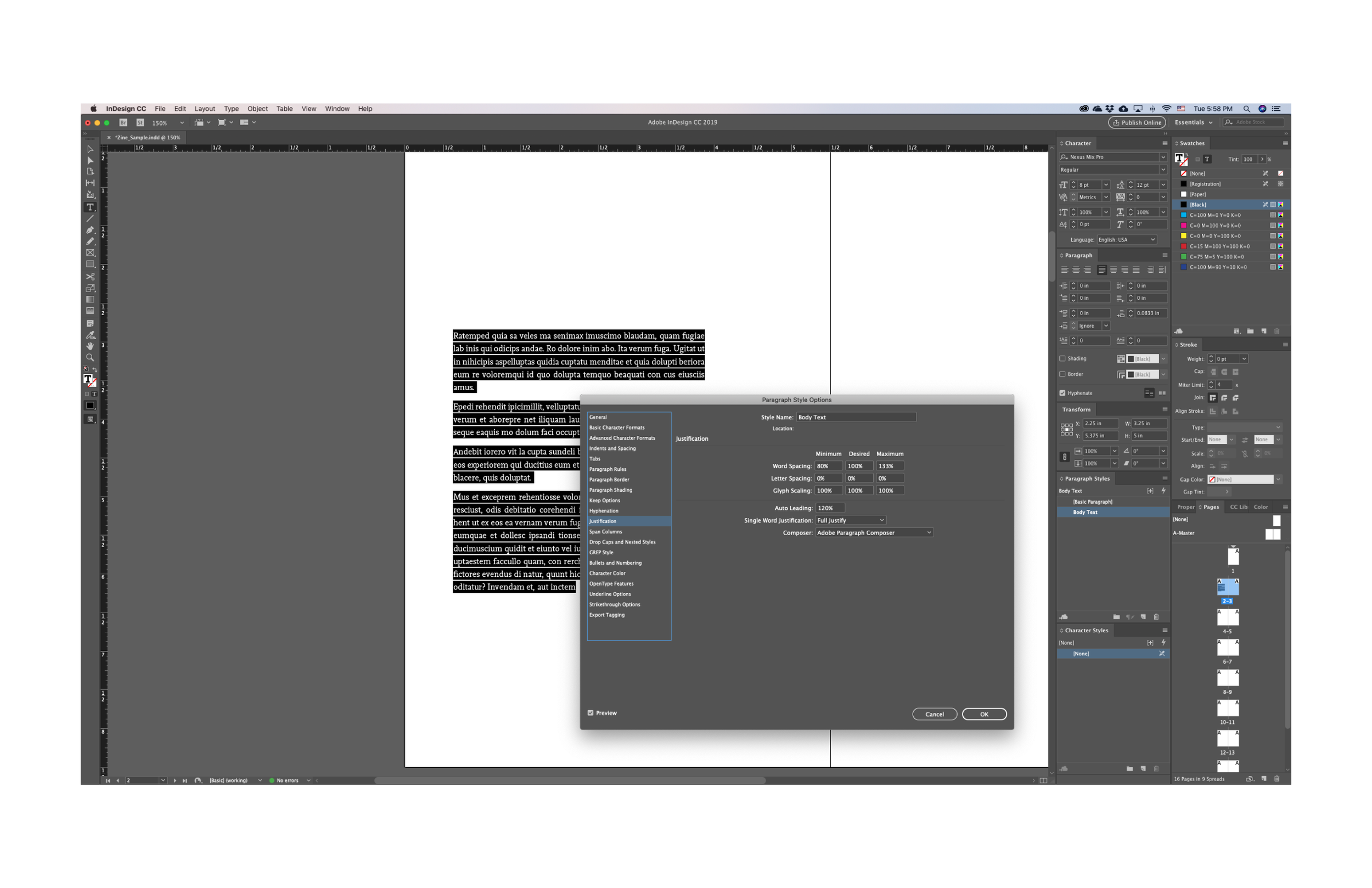
Task: Click Auto Leading field 120%
Action: coord(830,508)
